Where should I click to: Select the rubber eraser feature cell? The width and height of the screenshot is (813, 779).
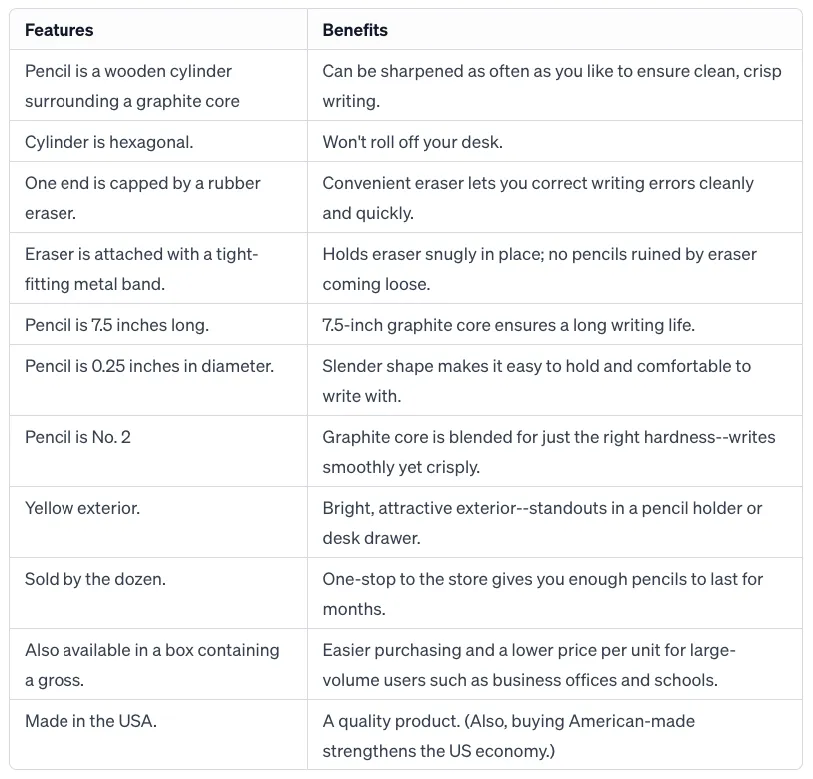click(143, 198)
